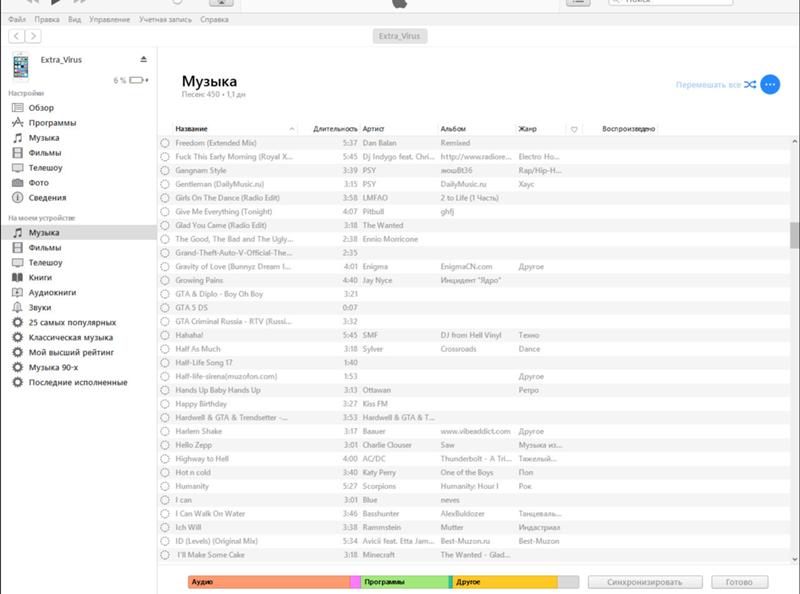This screenshot has height=594, width=800.
Task: Open the Справка menu
Action: (214, 19)
